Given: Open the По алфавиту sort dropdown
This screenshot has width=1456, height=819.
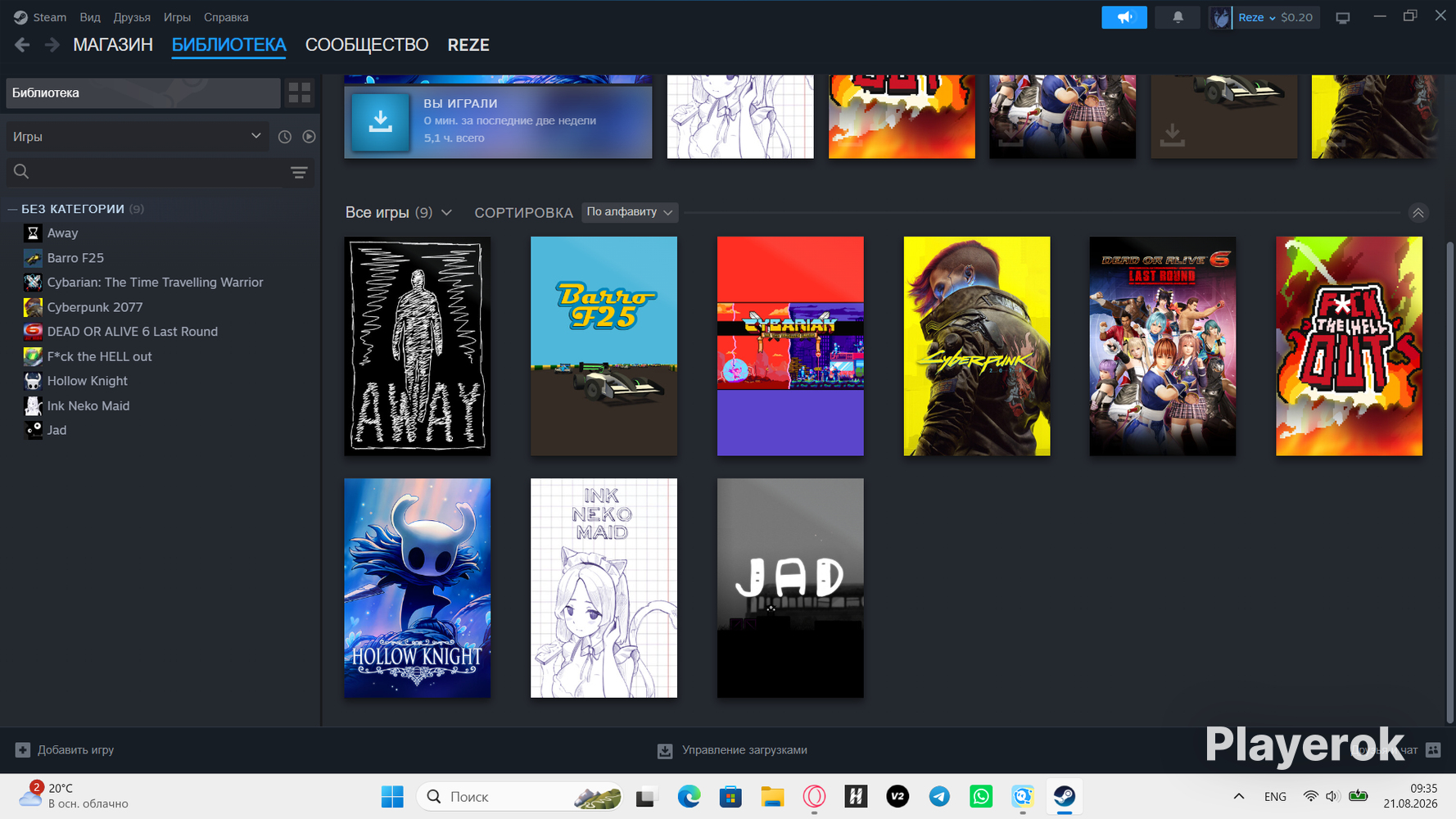Looking at the screenshot, I should (x=630, y=212).
